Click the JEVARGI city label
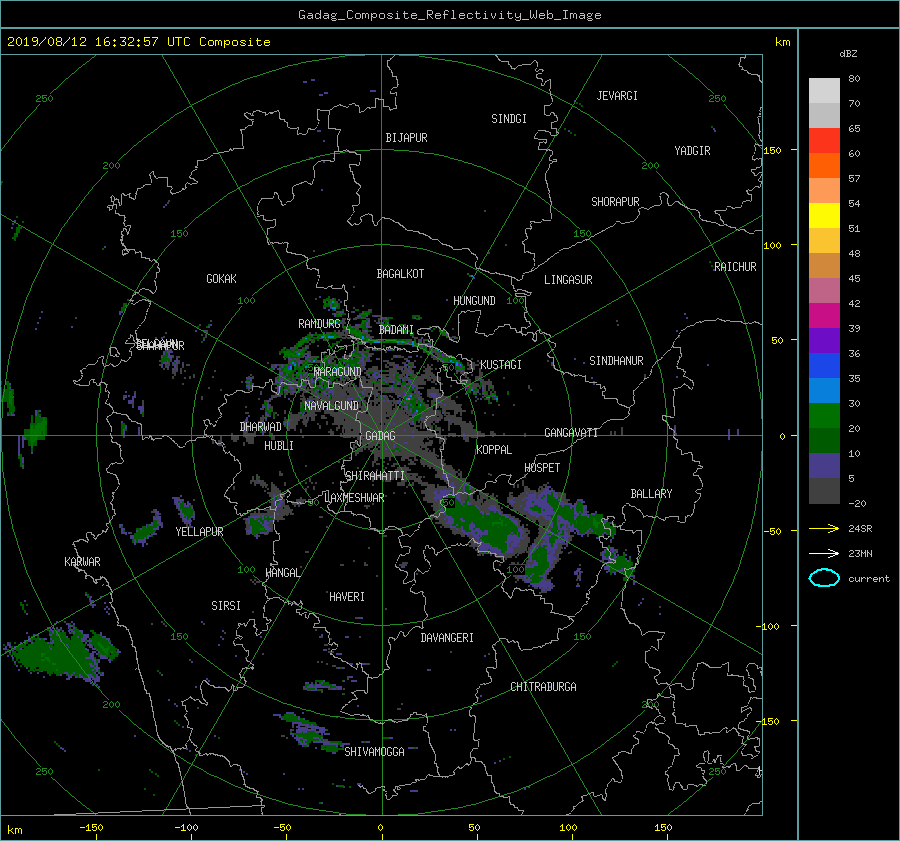Image resolution: width=900 pixels, height=841 pixels. (617, 96)
